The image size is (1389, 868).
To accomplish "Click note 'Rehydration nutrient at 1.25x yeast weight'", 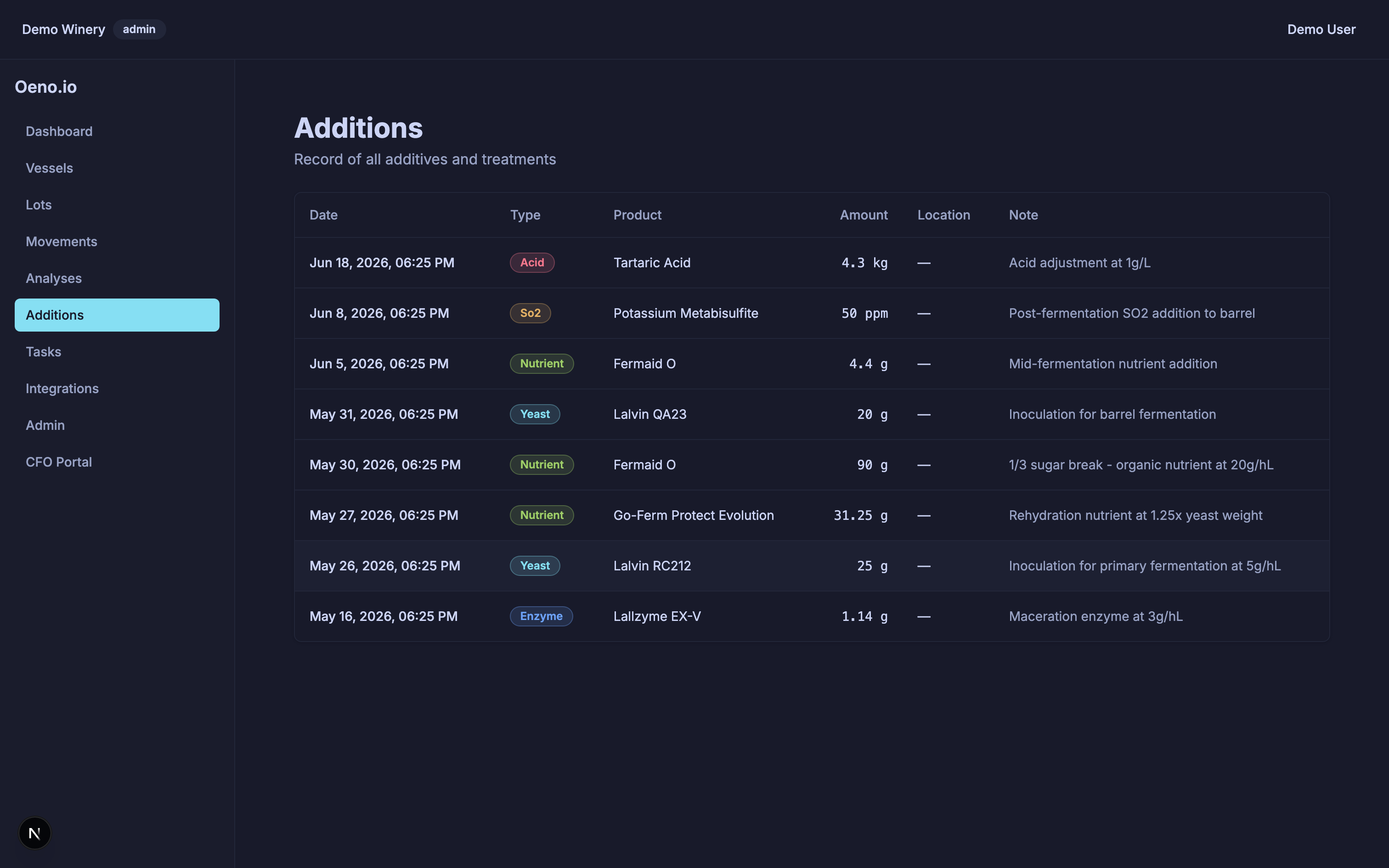I will [x=1135, y=515].
